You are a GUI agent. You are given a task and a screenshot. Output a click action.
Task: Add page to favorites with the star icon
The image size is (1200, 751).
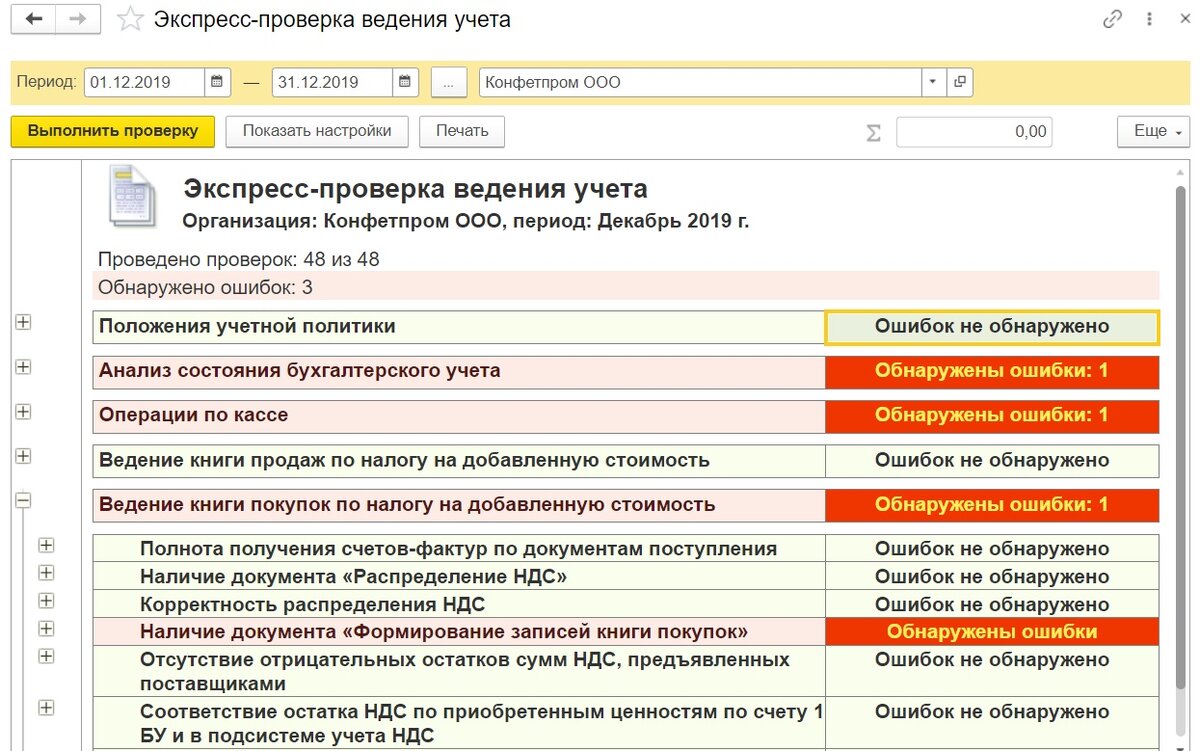click(130, 20)
